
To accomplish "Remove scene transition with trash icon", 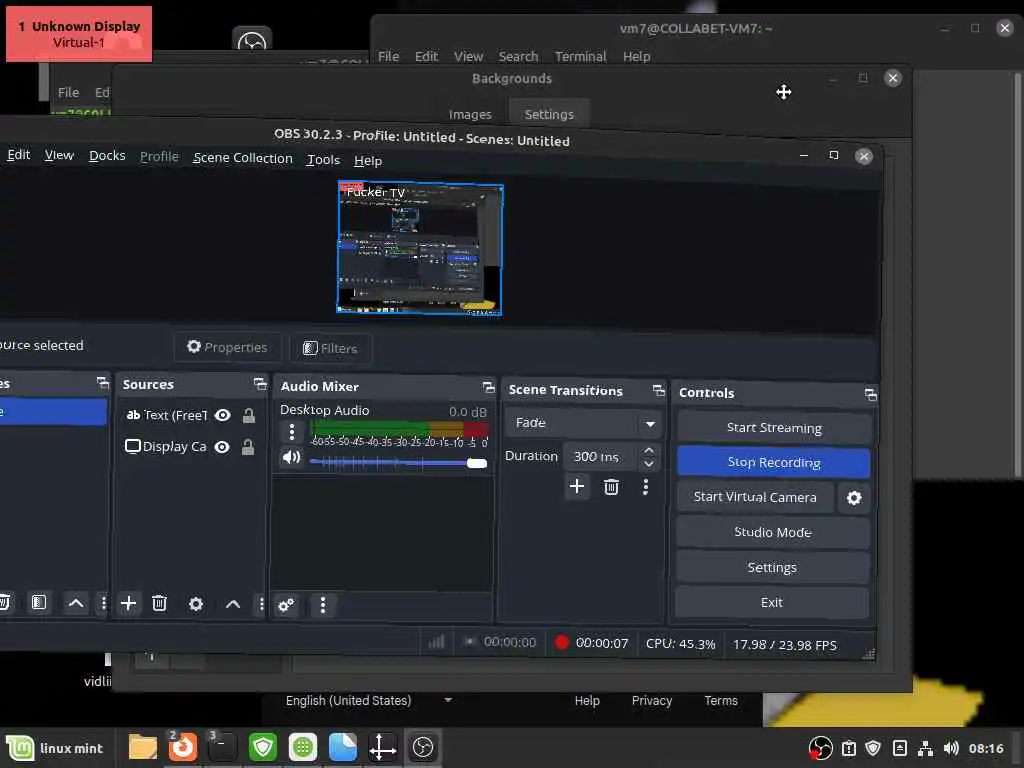I will click(611, 487).
